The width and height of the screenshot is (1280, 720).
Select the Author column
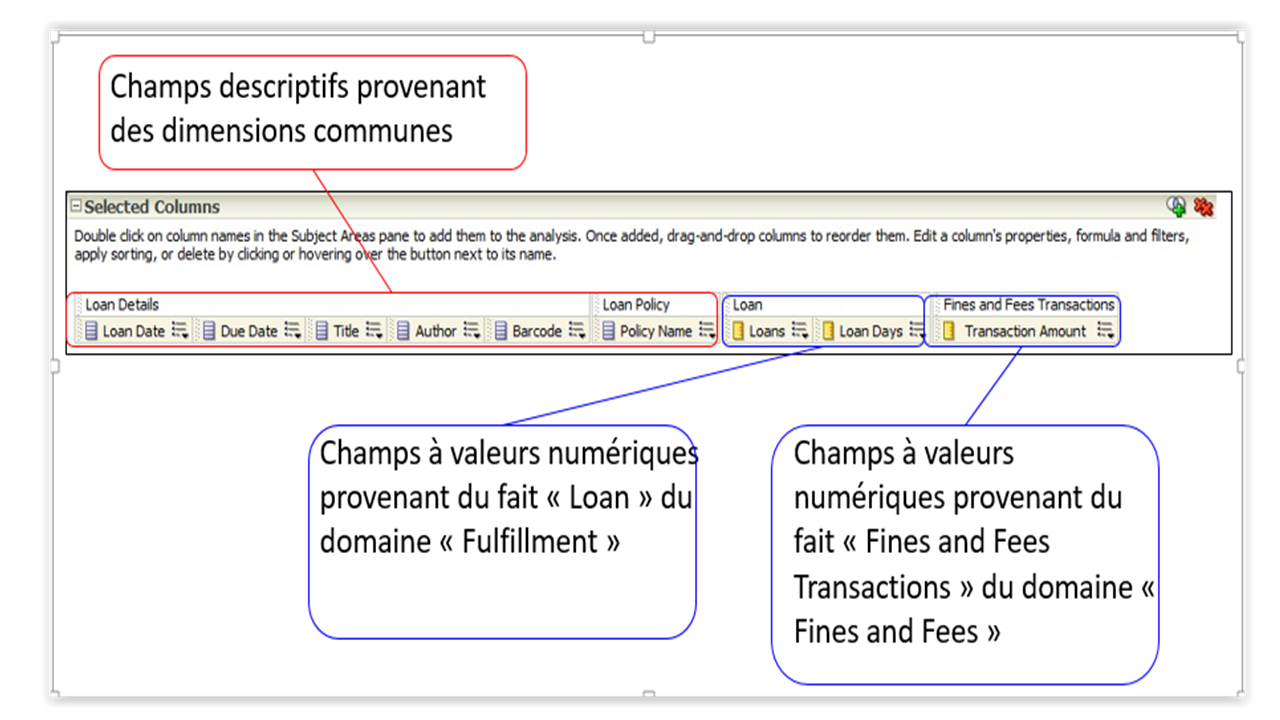coord(436,331)
